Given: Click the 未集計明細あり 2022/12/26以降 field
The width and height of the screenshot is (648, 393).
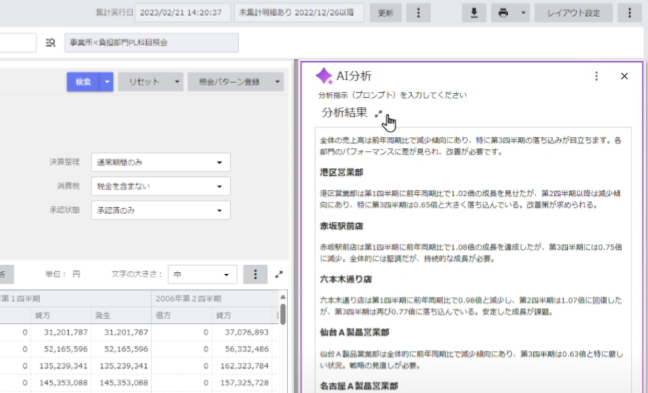Looking at the screenshot, I should pyautogui.click(x=299, y=13).
